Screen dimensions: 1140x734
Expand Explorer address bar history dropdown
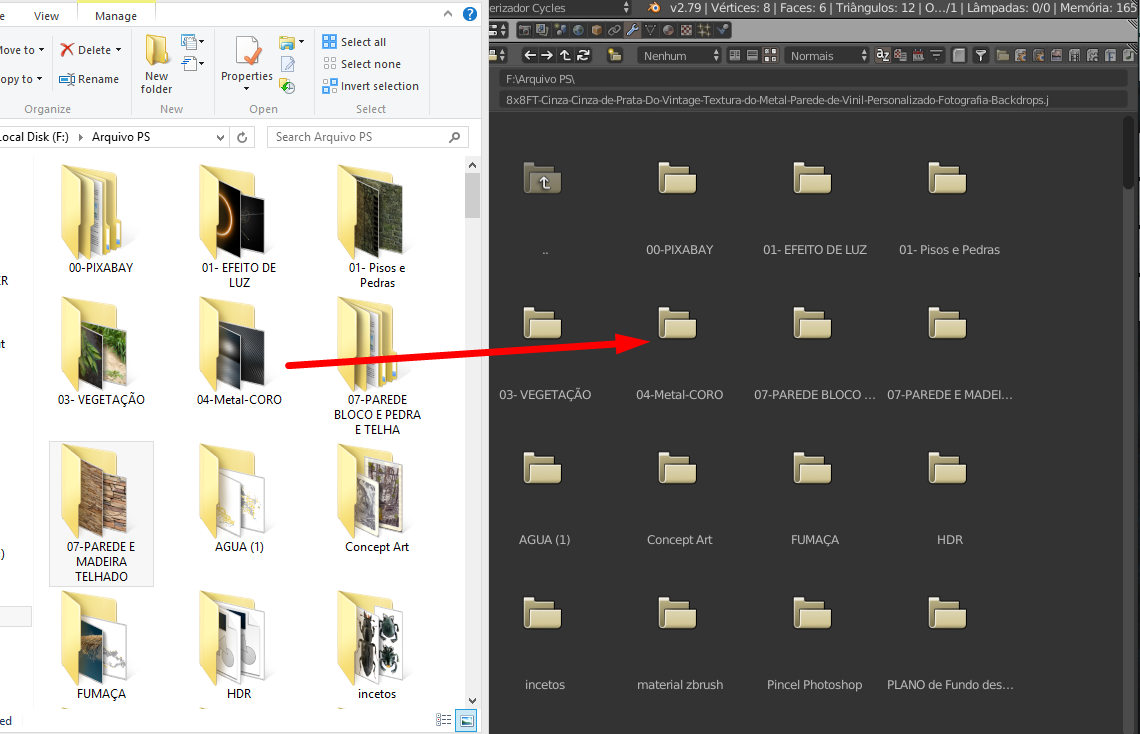pyautogui.click(x=220, y=137)
